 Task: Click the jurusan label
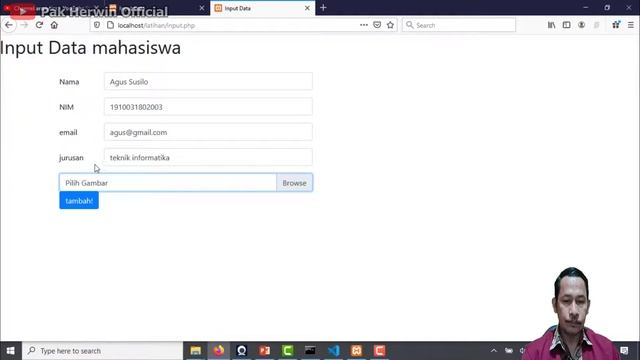(x=71, y=158)
